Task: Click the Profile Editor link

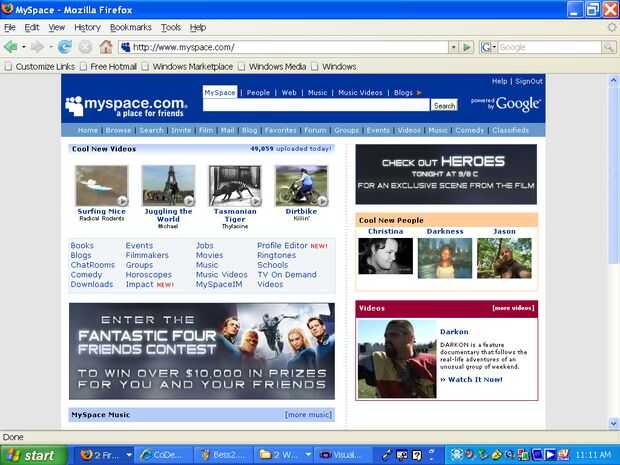Action: (x=282, y=246)
